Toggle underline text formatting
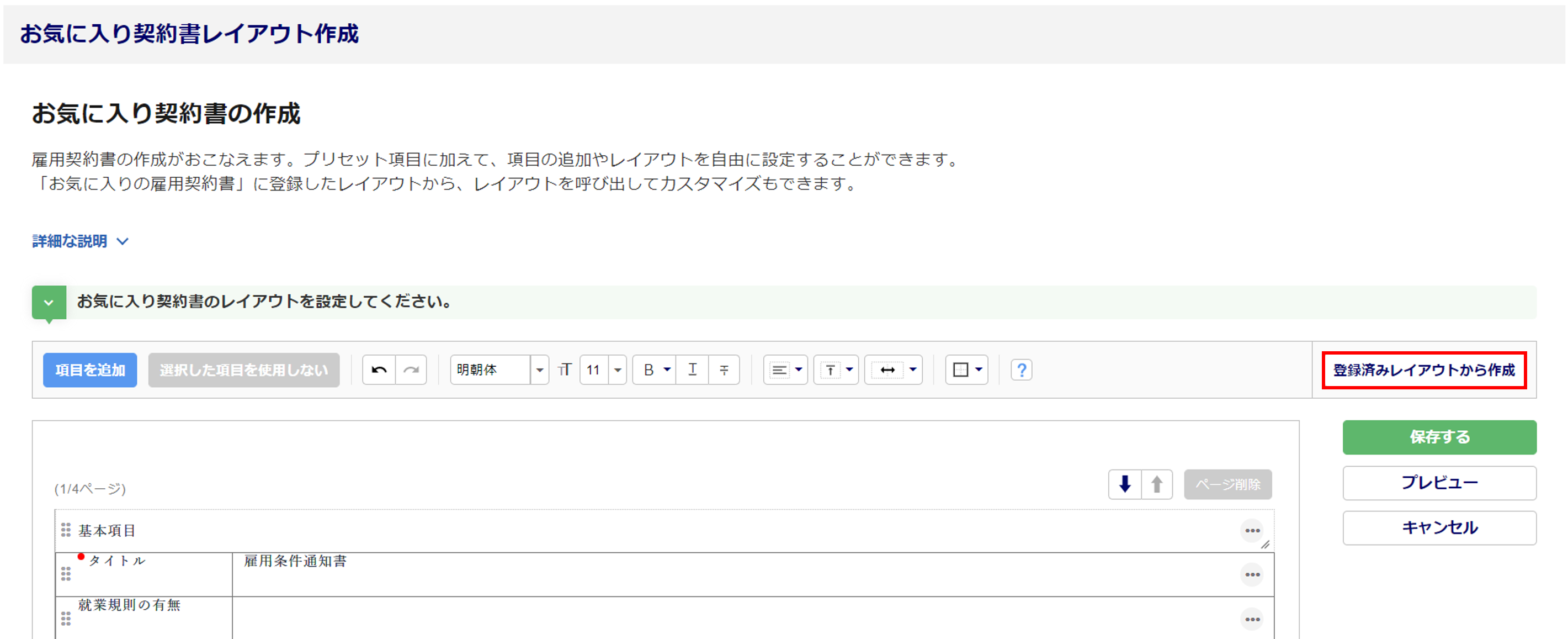The image size is (1568, 639). [692, 369]
